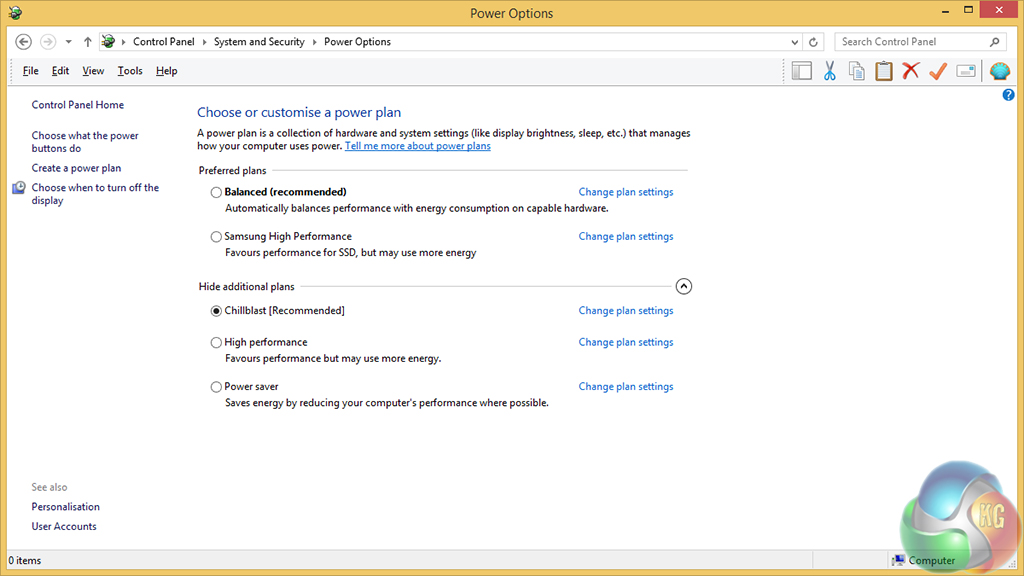This screenshot has width=1024, height=576.
Task: Open the recent locations dropdown arrow
Action: [x=68, y=42]
